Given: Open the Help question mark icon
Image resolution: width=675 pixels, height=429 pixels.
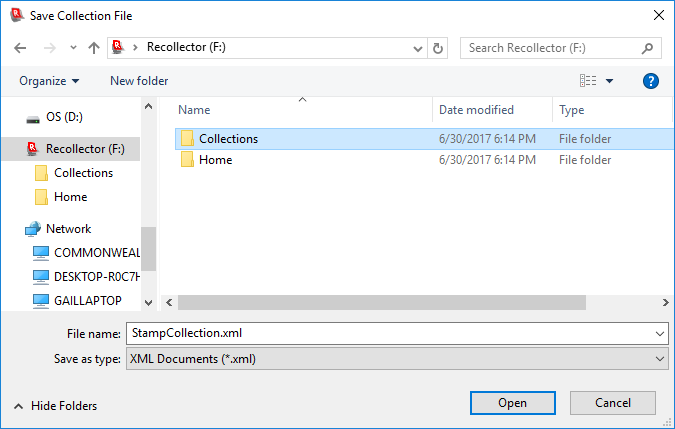Looking at the screenshot, I should coord(651,81).
